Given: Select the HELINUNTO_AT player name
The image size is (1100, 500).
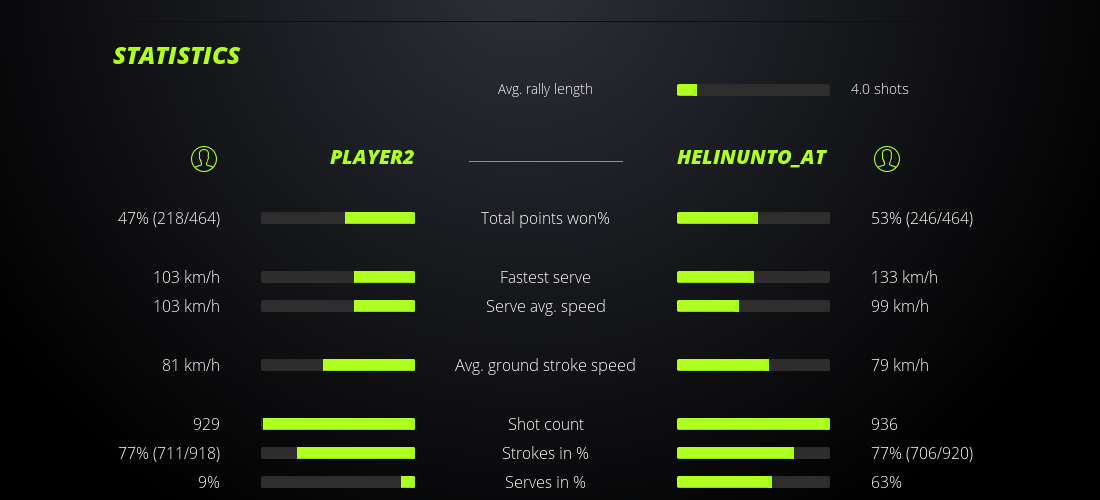Looking at the screenshot, I should pyautogui.click(x=751, y=157).
